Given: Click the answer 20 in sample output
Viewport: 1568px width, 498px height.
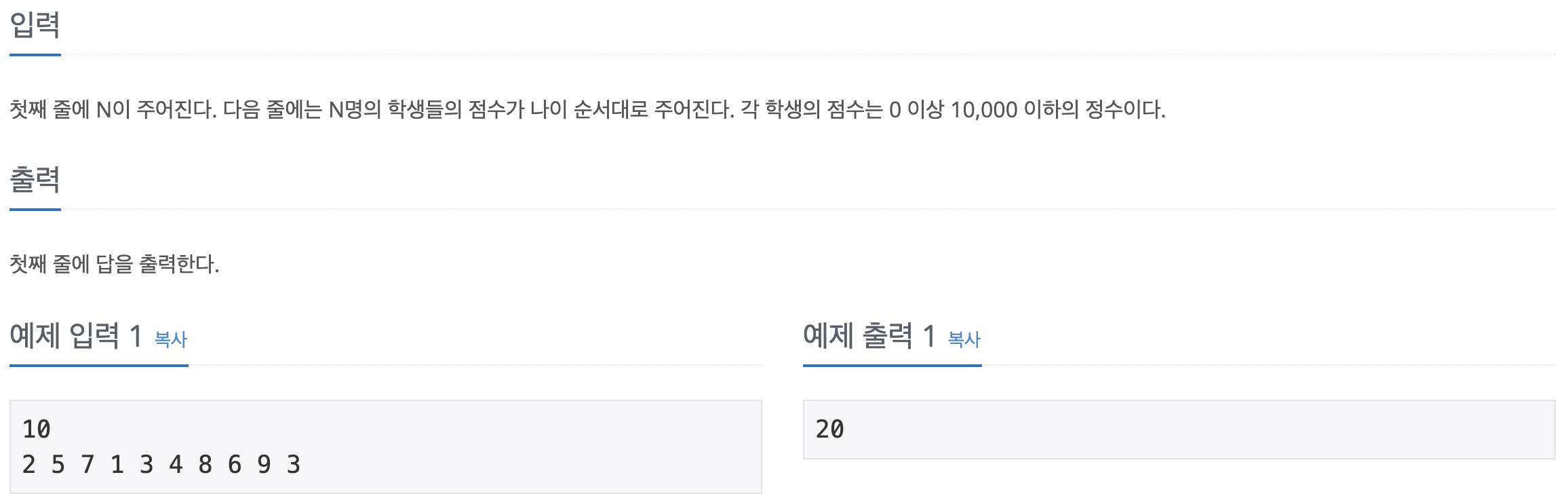Looking at the screenshot, I should click(x=830, y=429).
